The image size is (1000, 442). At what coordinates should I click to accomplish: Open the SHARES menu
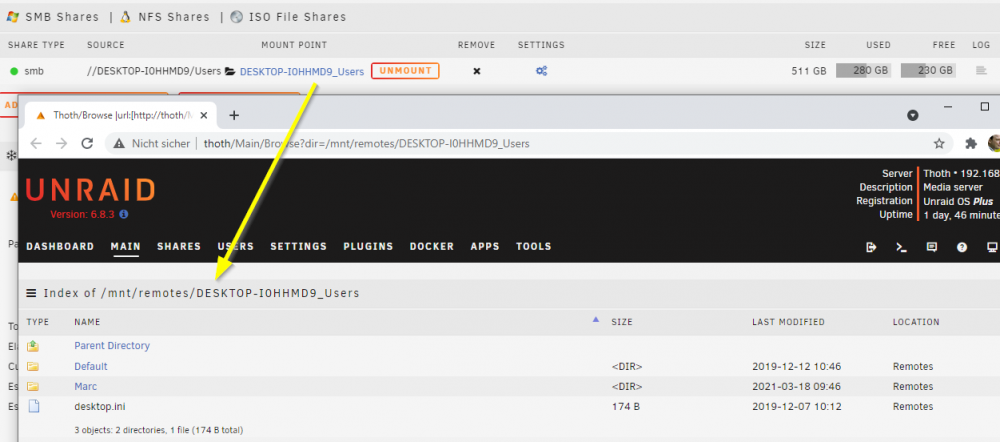[x=179, y=246]
